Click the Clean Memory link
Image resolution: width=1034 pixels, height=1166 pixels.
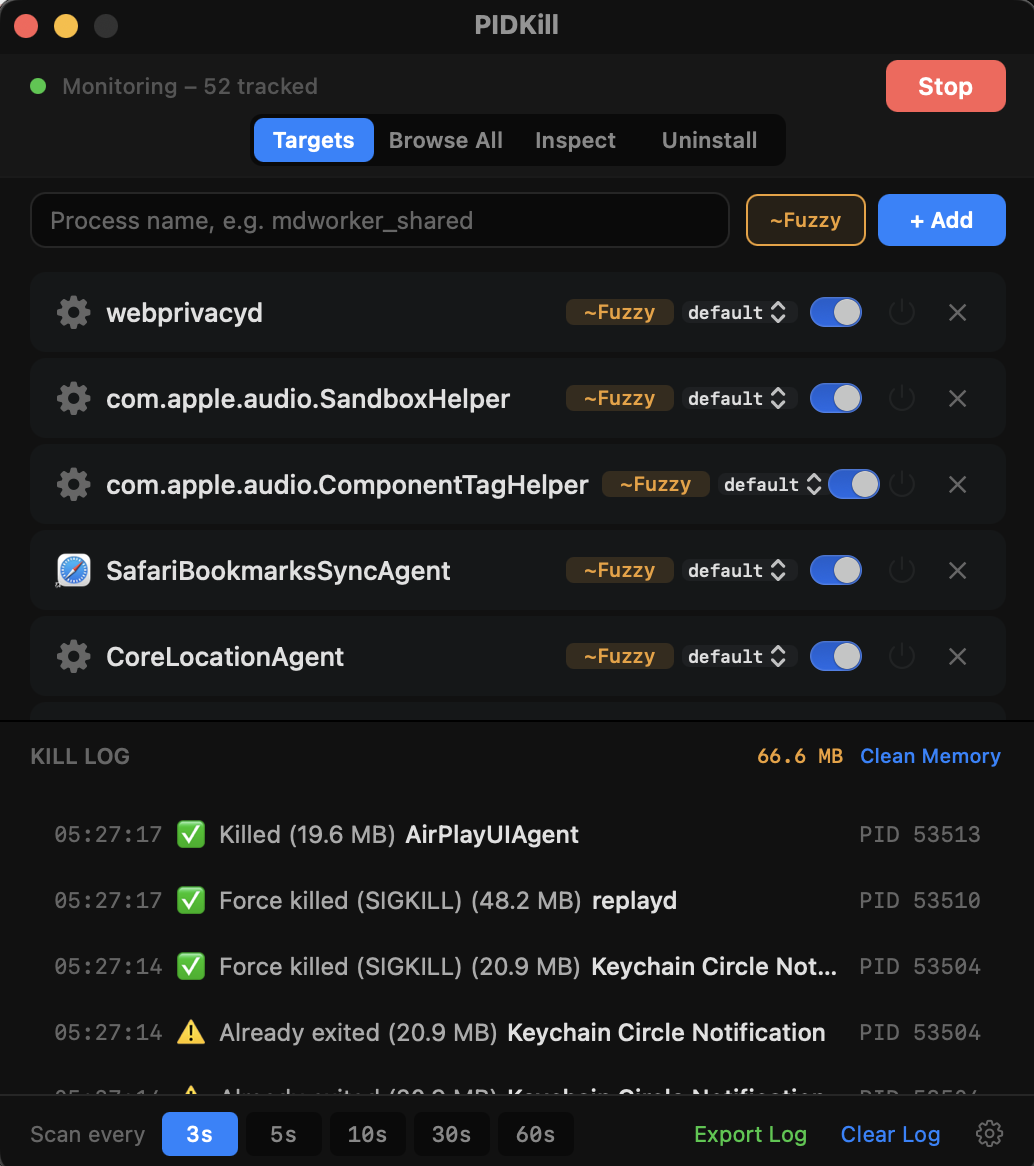930,756
